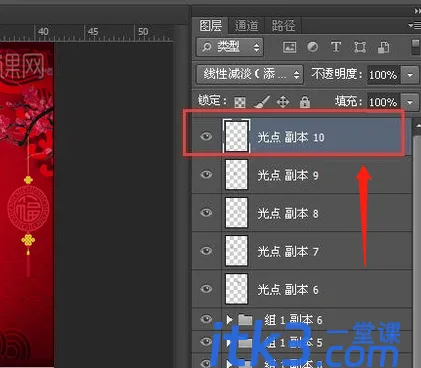The height and width of the screenshot is (368, 421).
Task: Toggle the layer filtering switch
Action: (x=415, y=47)
